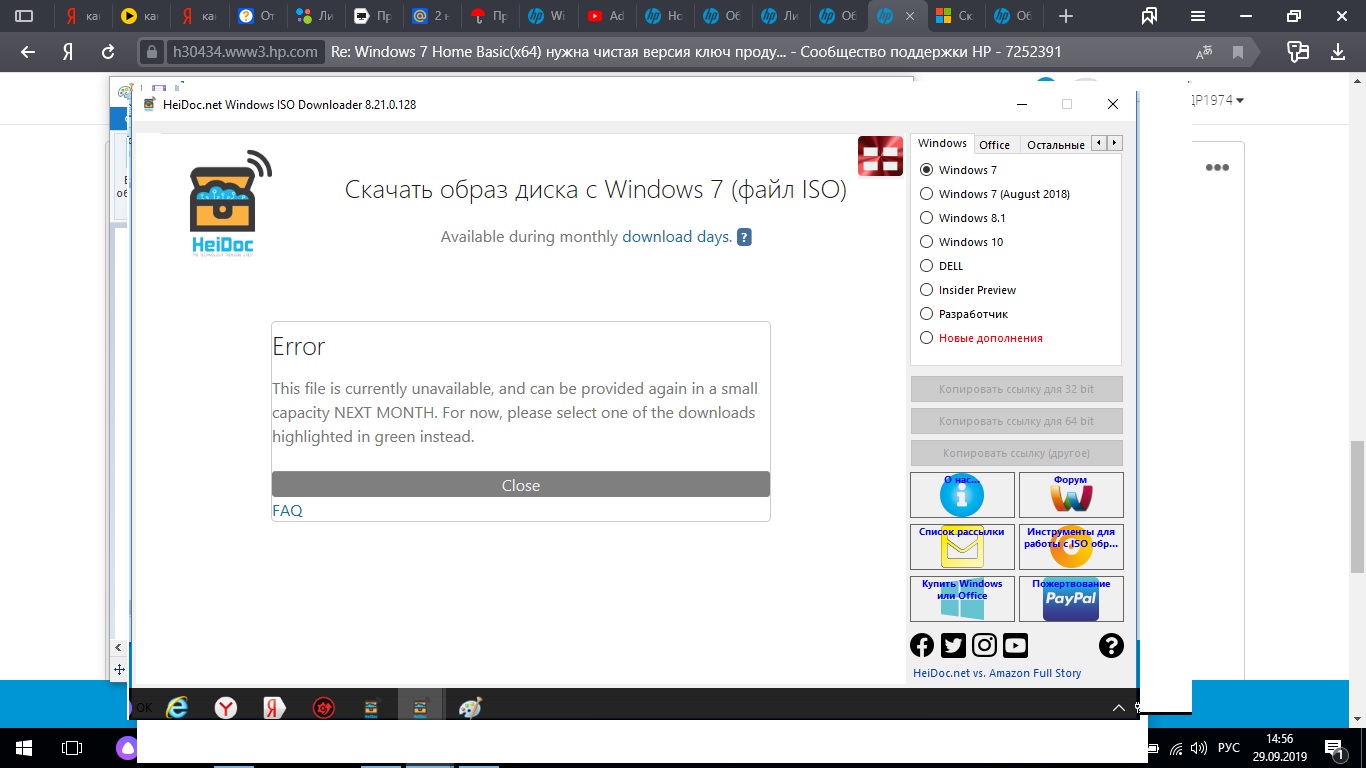Click the РУС language indicator
1366x768 pixels.
coord(1229,748)
